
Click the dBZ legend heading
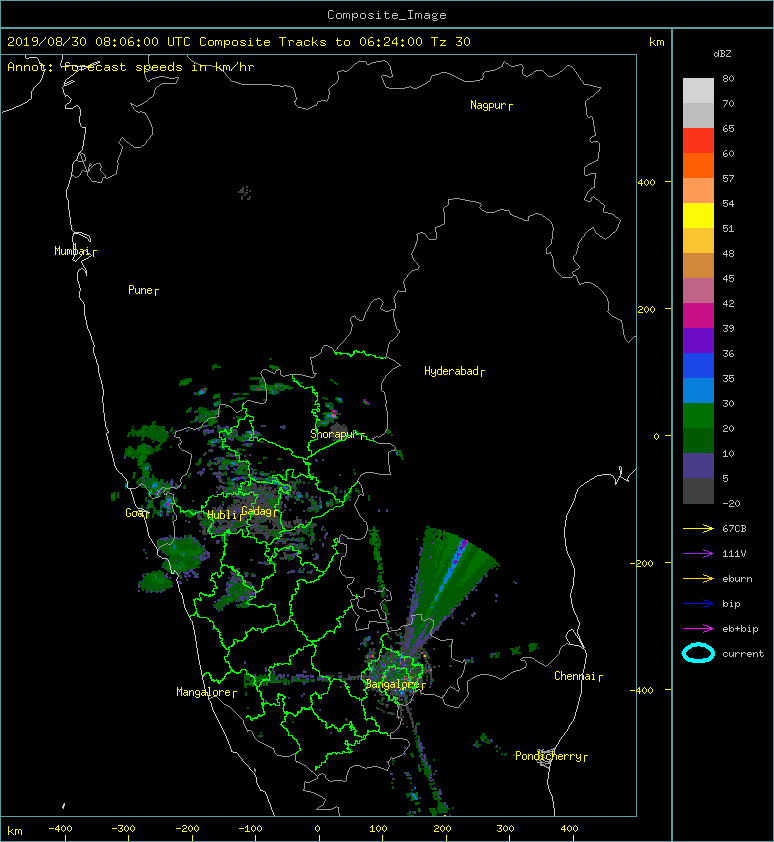coord(722,54)
